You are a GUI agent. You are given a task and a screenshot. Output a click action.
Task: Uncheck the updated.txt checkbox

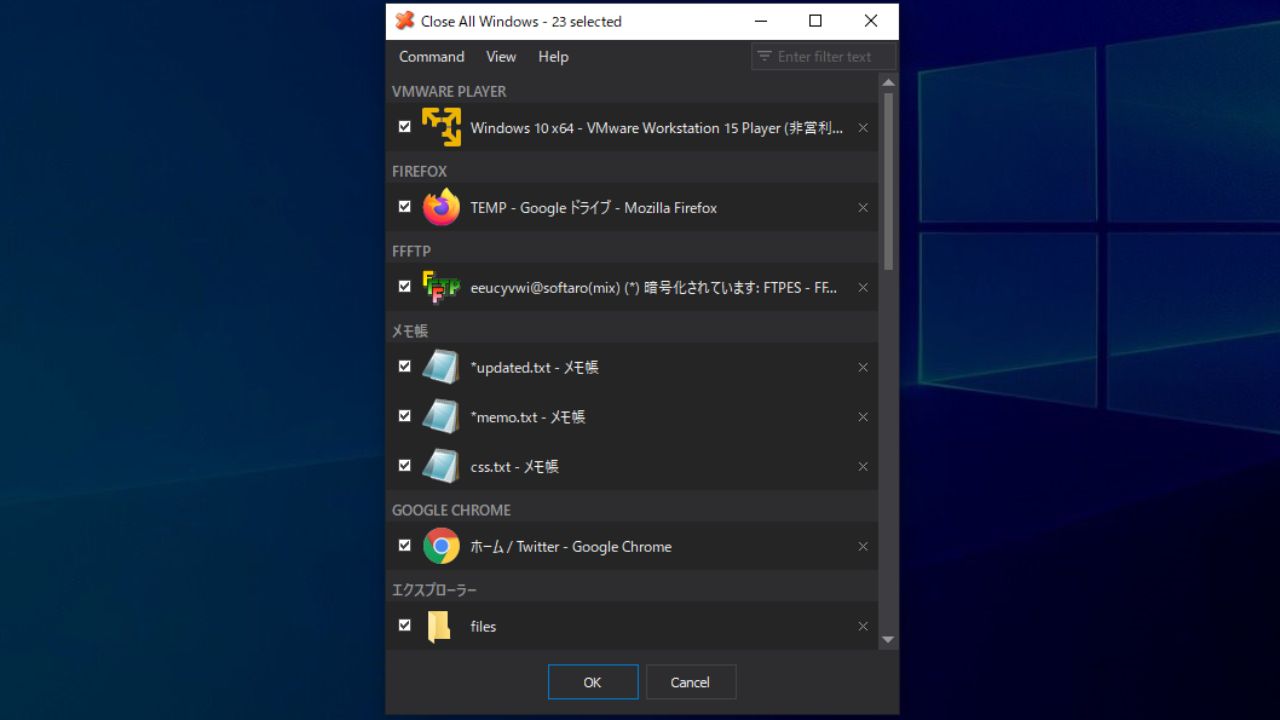[x=404, y=366]
